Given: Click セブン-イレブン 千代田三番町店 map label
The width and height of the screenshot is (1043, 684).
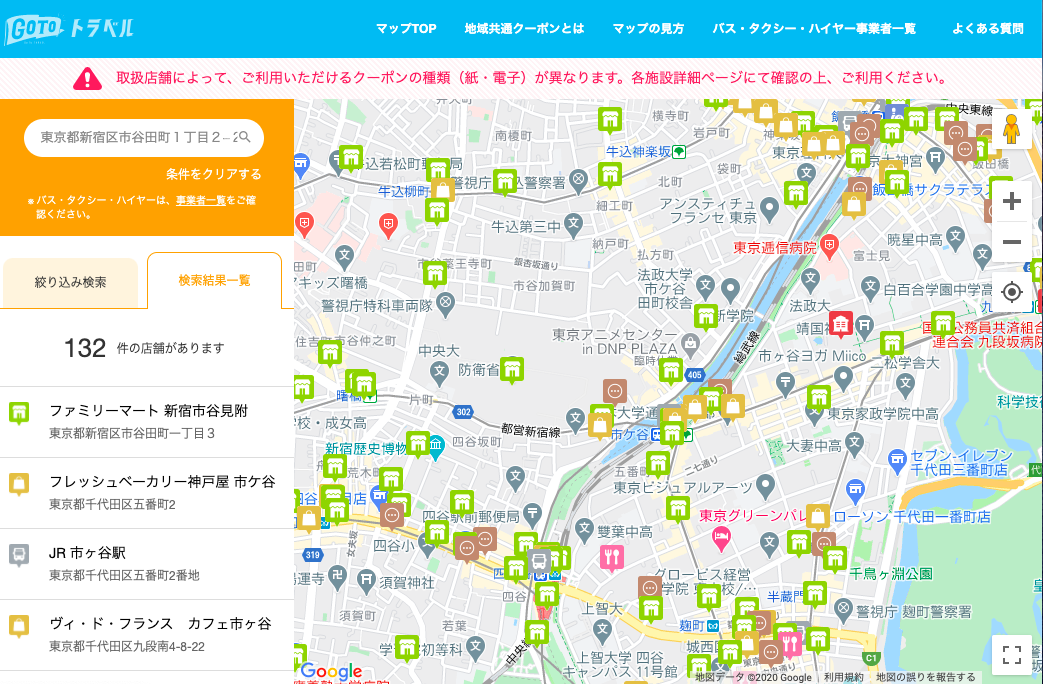Looking at the screenshot, I should 961,462.
